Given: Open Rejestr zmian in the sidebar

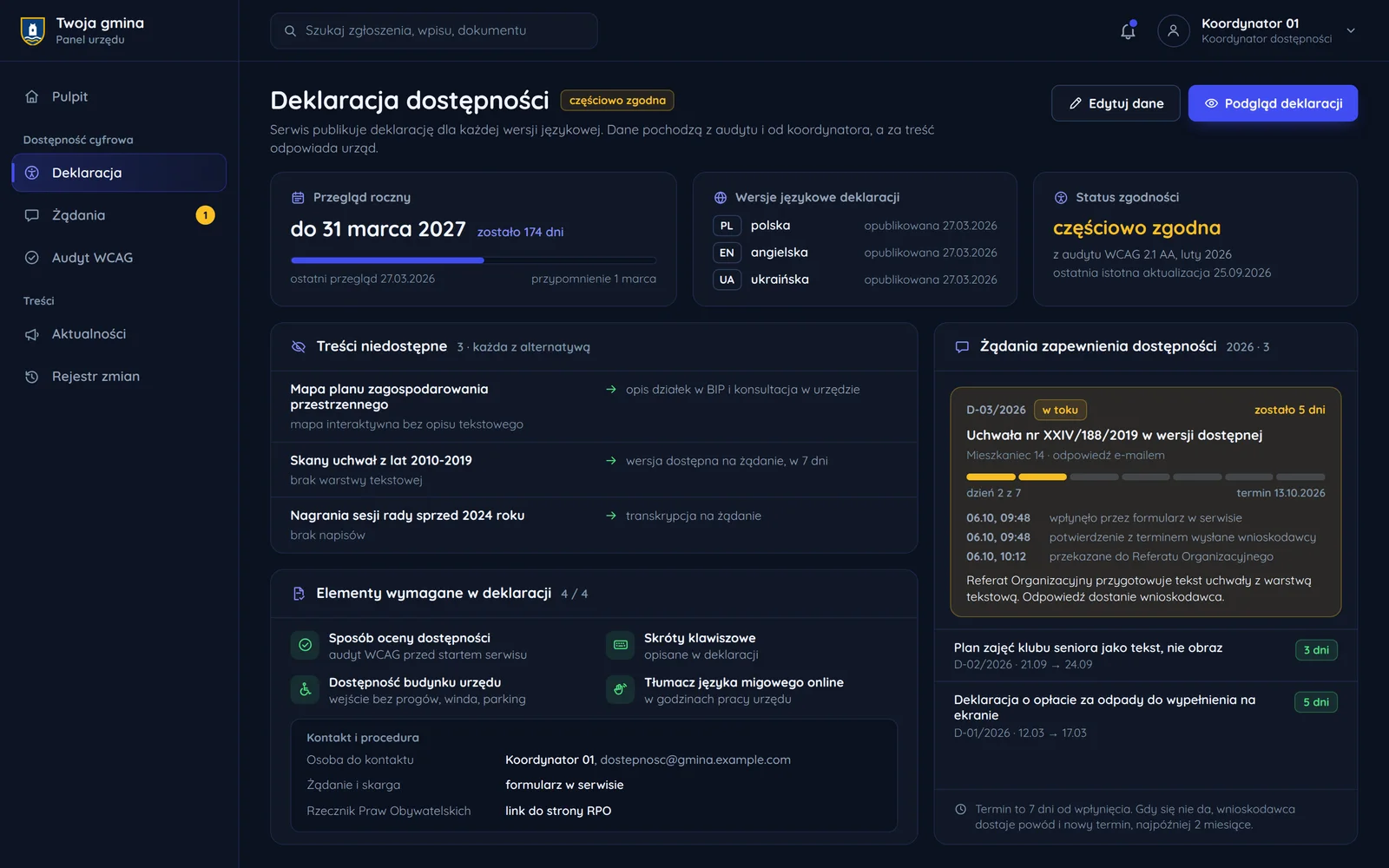Looking at the screenshot, I should click(x=119, y=377).
